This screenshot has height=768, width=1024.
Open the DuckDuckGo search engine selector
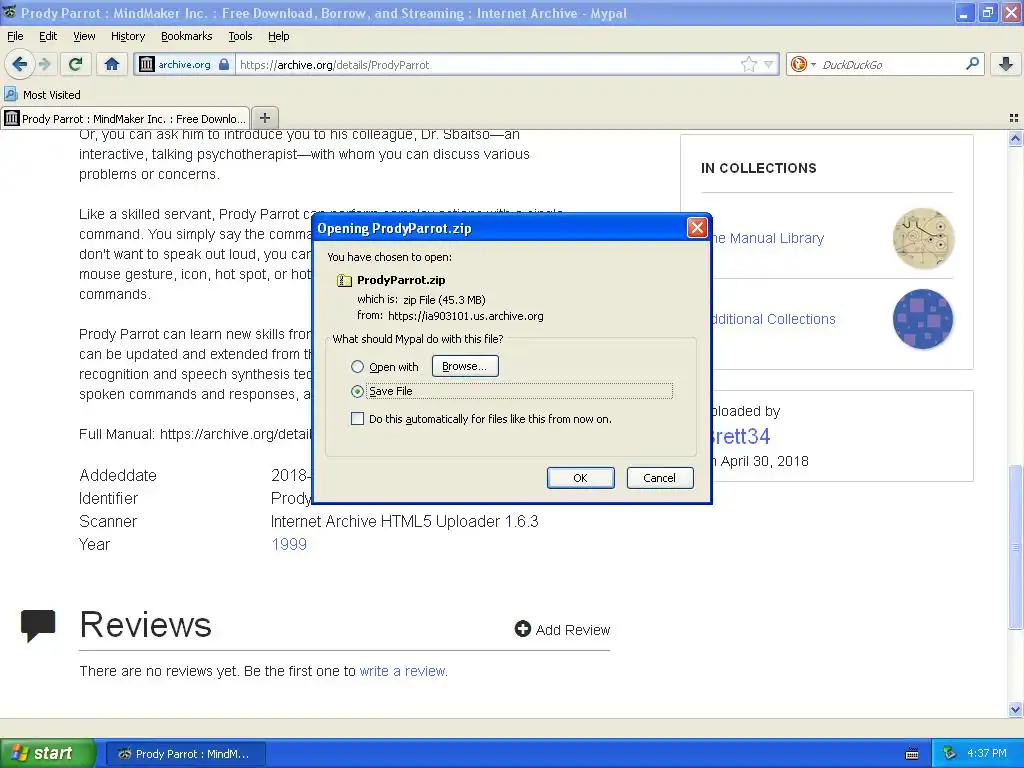(x=803, y=64)
